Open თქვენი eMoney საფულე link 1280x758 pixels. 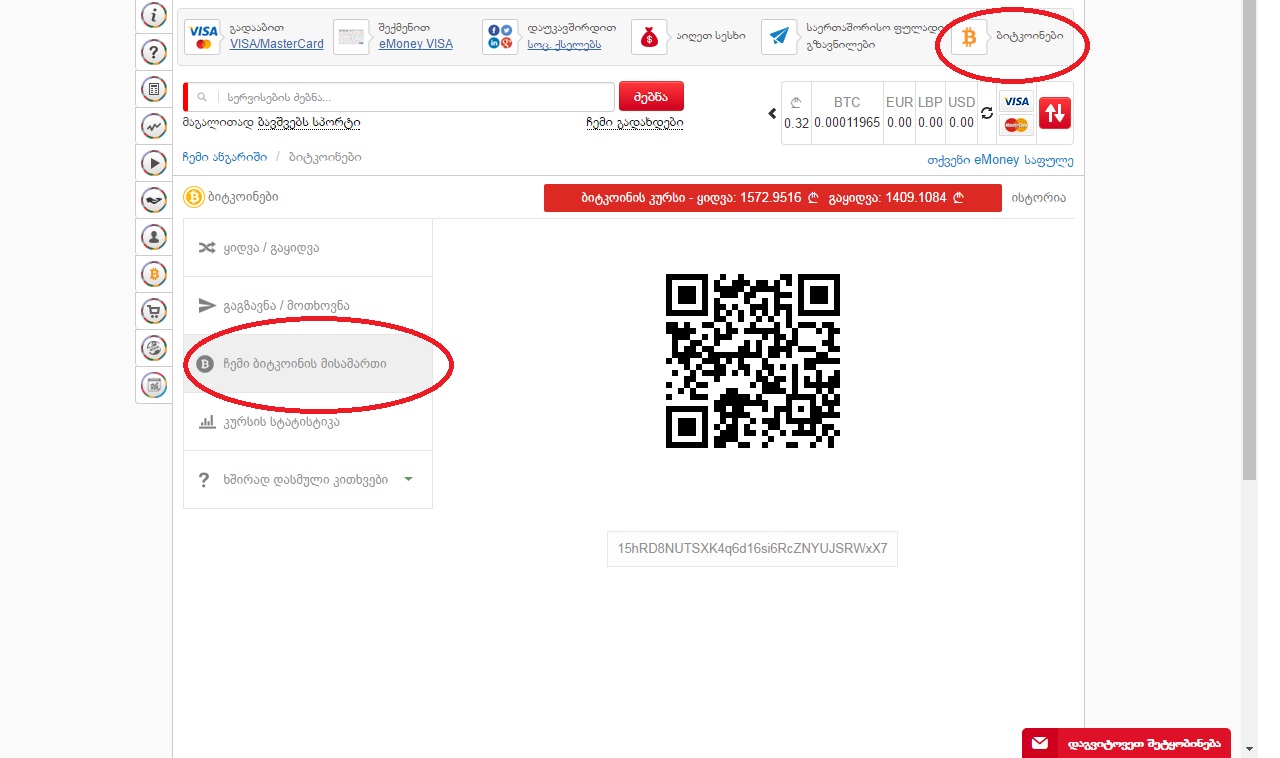pyautogui.click(x=1000, y=160)
